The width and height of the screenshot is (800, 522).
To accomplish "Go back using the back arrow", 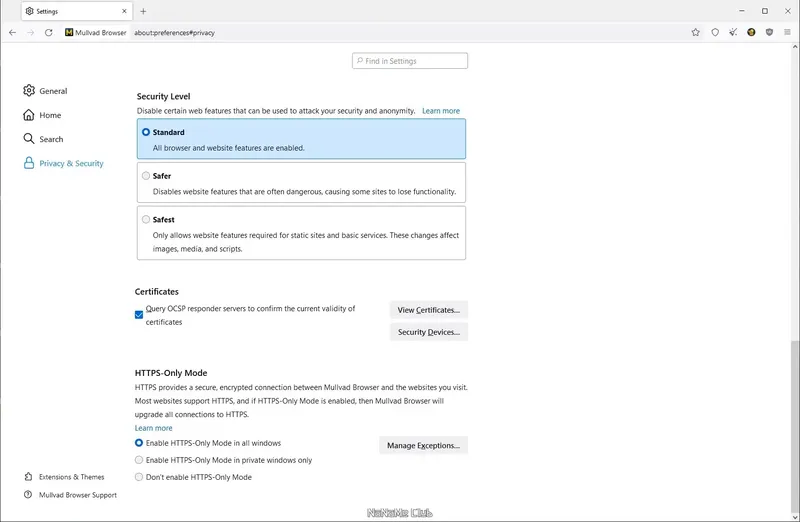I will (x=12, y=32).
